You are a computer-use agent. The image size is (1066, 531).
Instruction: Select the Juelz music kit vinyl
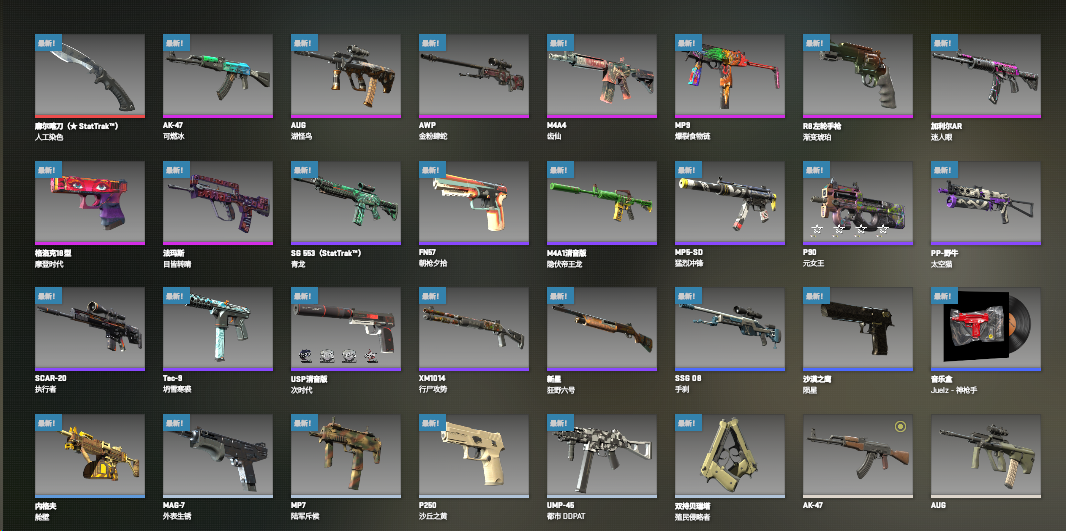[x=986, y=329]
